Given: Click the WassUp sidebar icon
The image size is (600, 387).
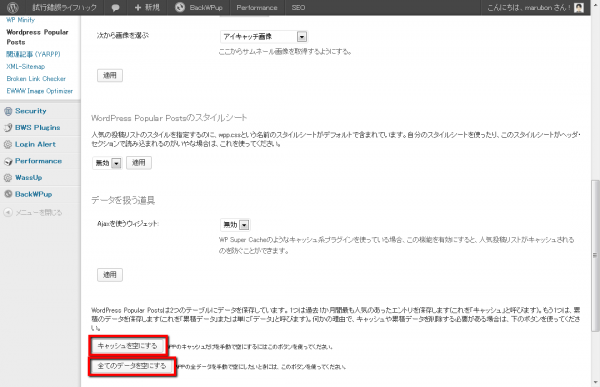Looking at the screenshot, I should pos(8,178).
